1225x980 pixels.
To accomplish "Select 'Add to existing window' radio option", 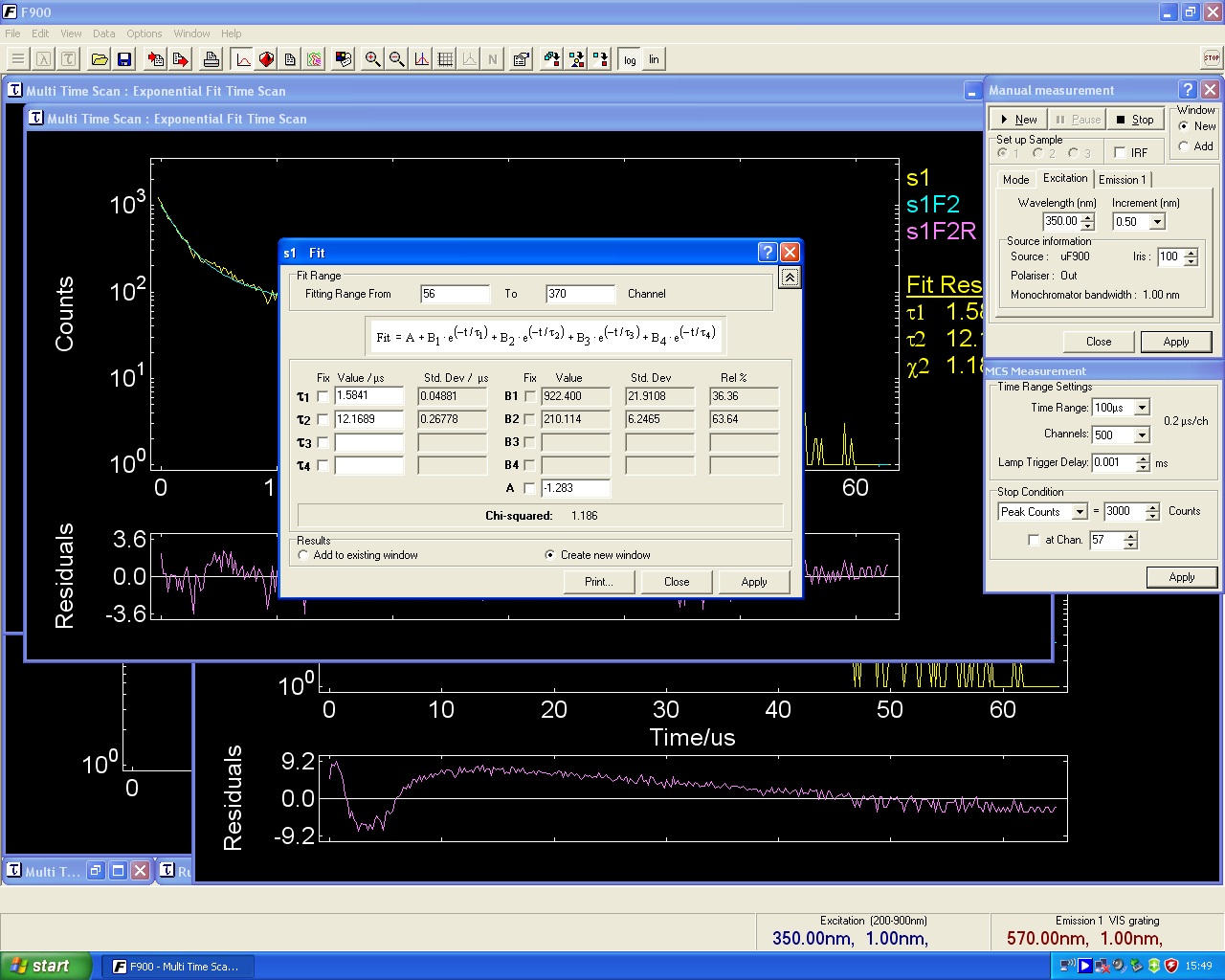I will click(x=303, y=555).
